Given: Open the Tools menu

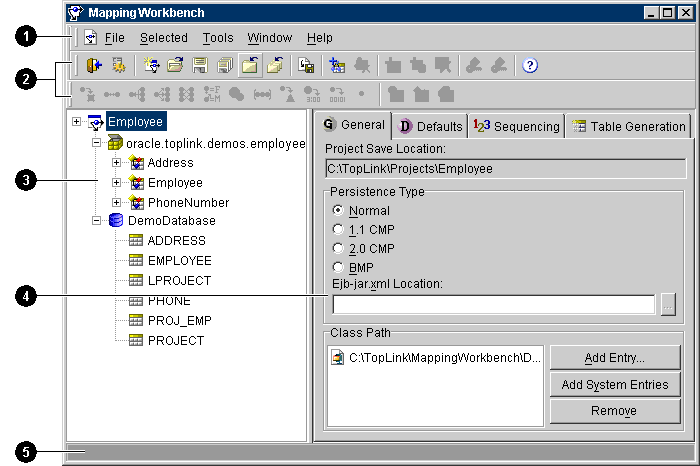Looking at the screenshot, I should click(218, 38).
